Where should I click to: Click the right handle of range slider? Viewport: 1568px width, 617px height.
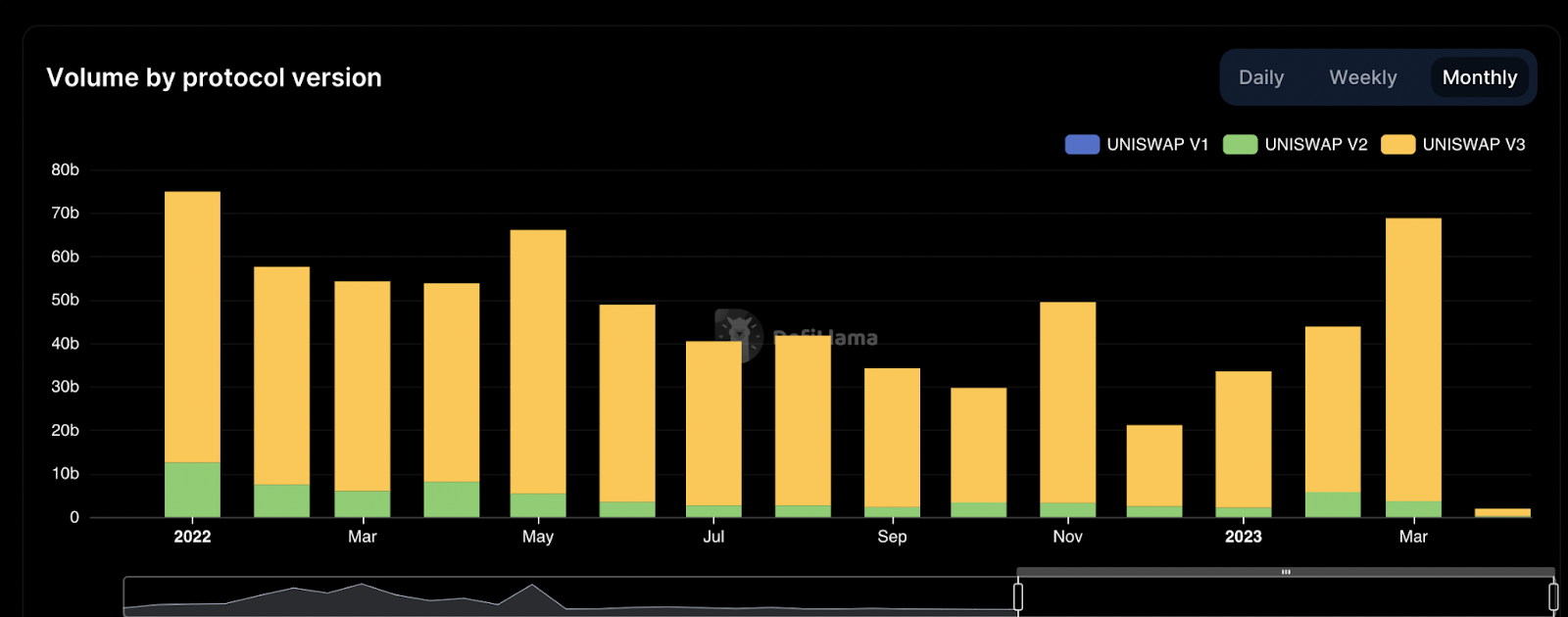point(1553,596)
